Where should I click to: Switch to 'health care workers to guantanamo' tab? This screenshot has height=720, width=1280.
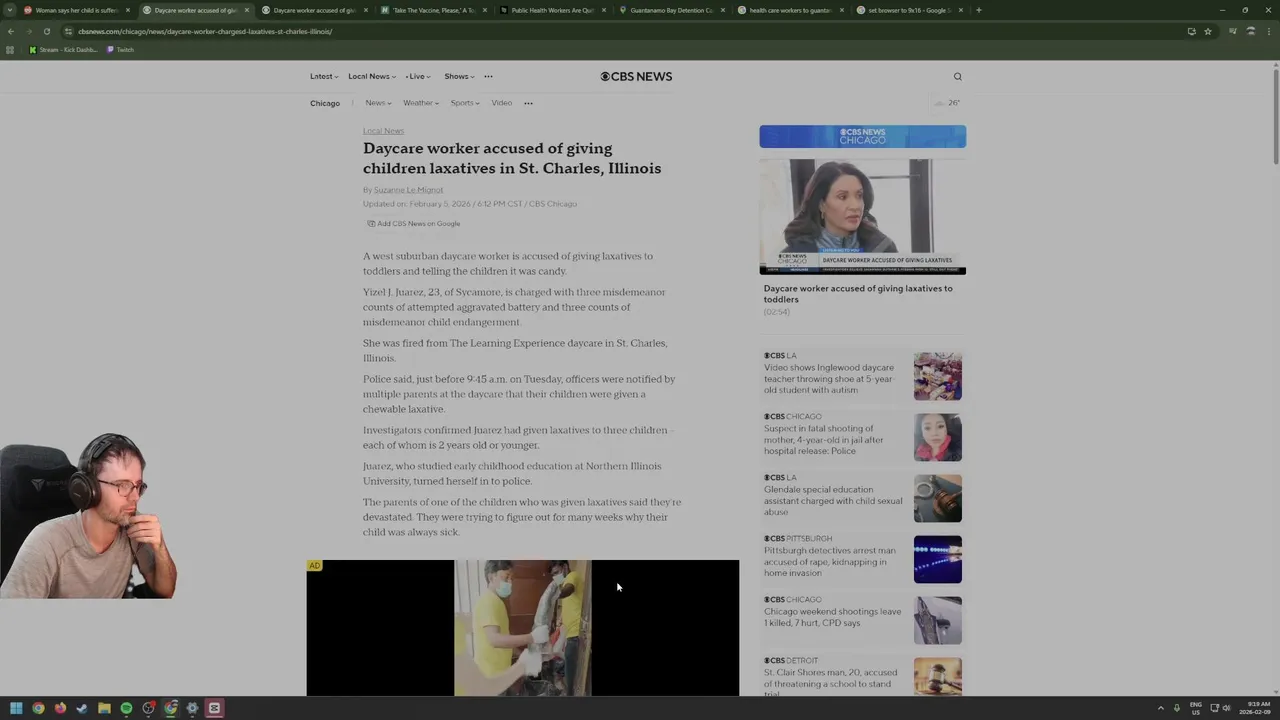(x=790, y=10)
